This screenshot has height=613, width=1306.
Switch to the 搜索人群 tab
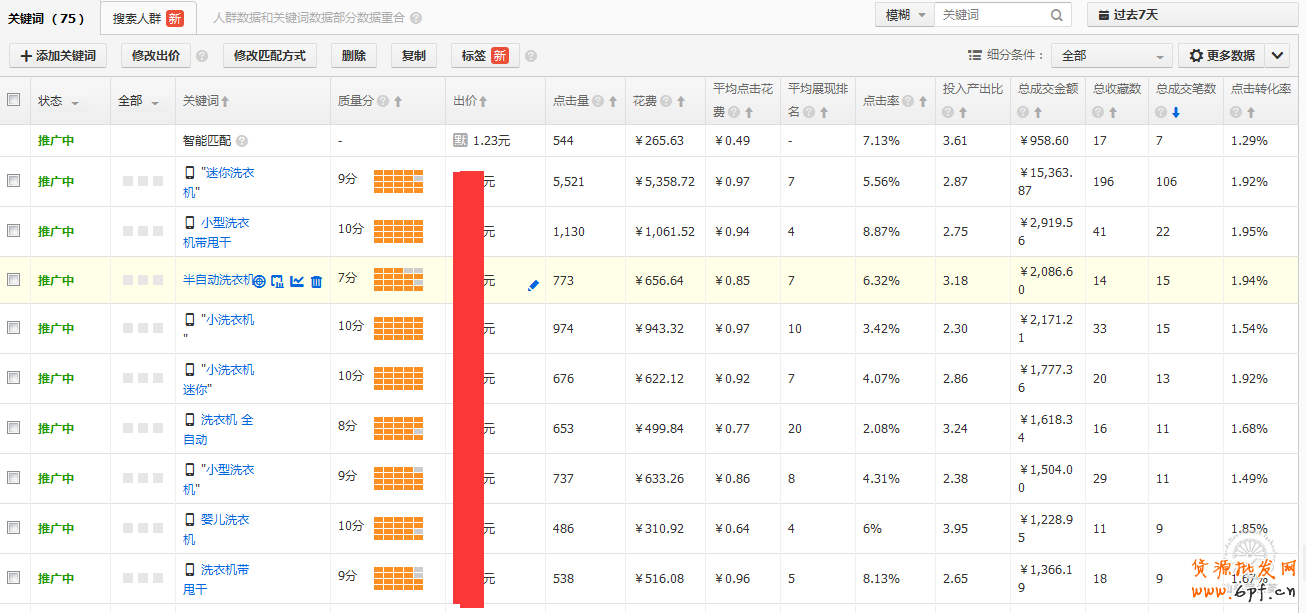point(147,18)
